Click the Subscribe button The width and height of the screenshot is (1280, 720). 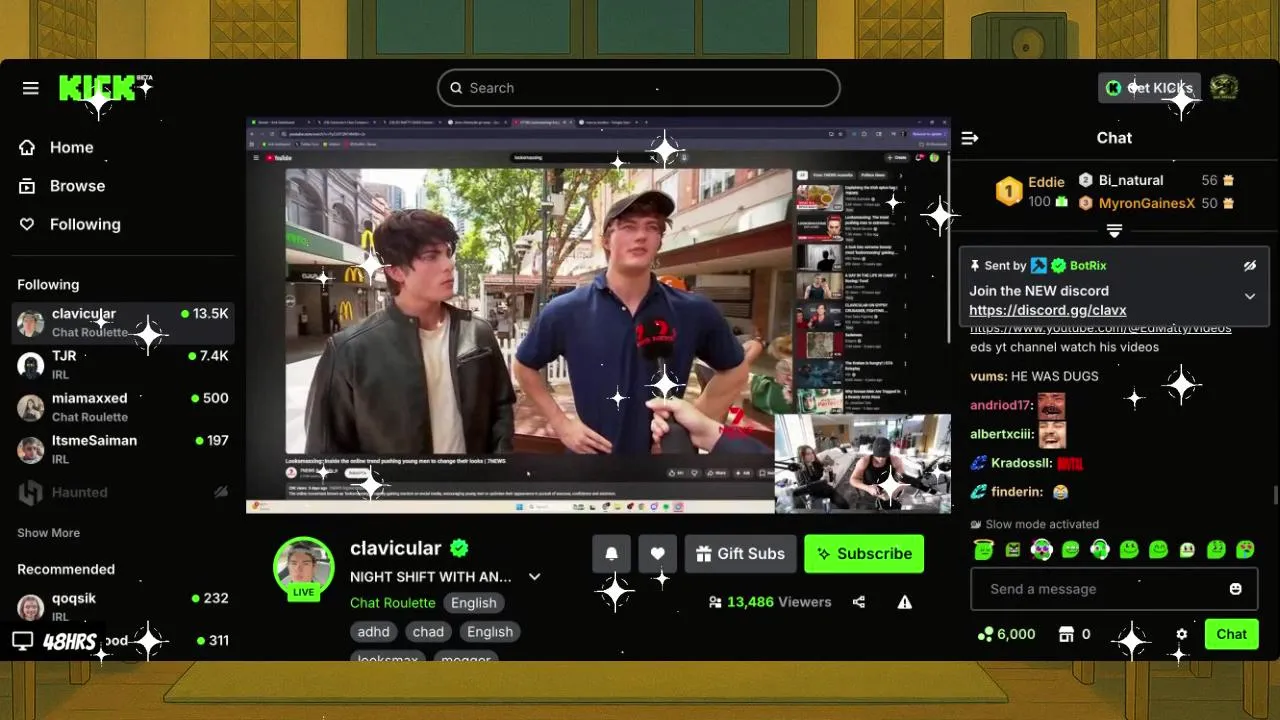point(864,553)
